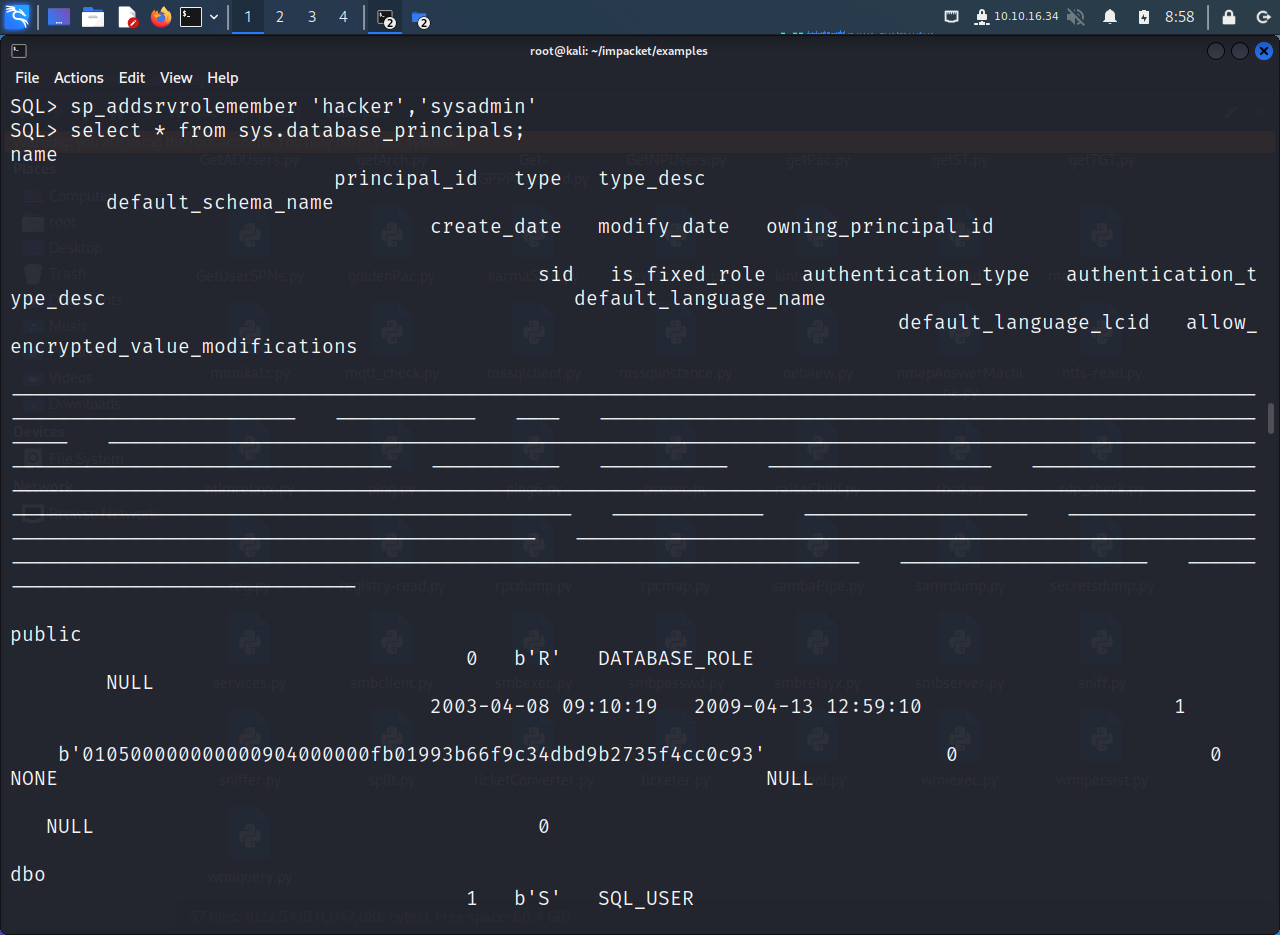Click the show desktop panel icon
Image resolution: width=1280 pixels, height=935 pixels.
(x=59, y=17)
